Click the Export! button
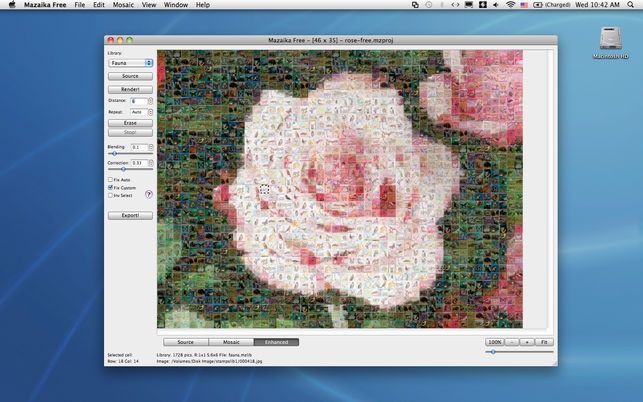Viewport: 643px width, 402px height. 130,215
